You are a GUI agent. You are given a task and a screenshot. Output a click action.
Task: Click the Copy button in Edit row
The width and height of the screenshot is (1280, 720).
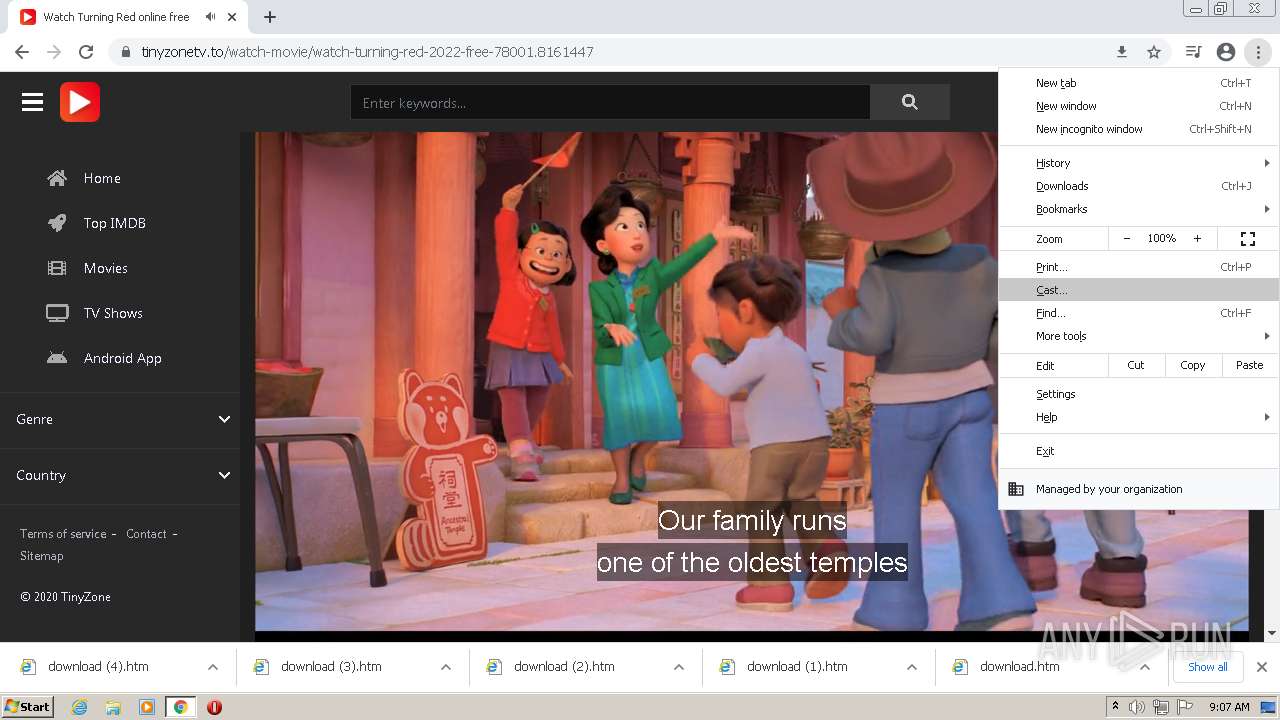1193,365
